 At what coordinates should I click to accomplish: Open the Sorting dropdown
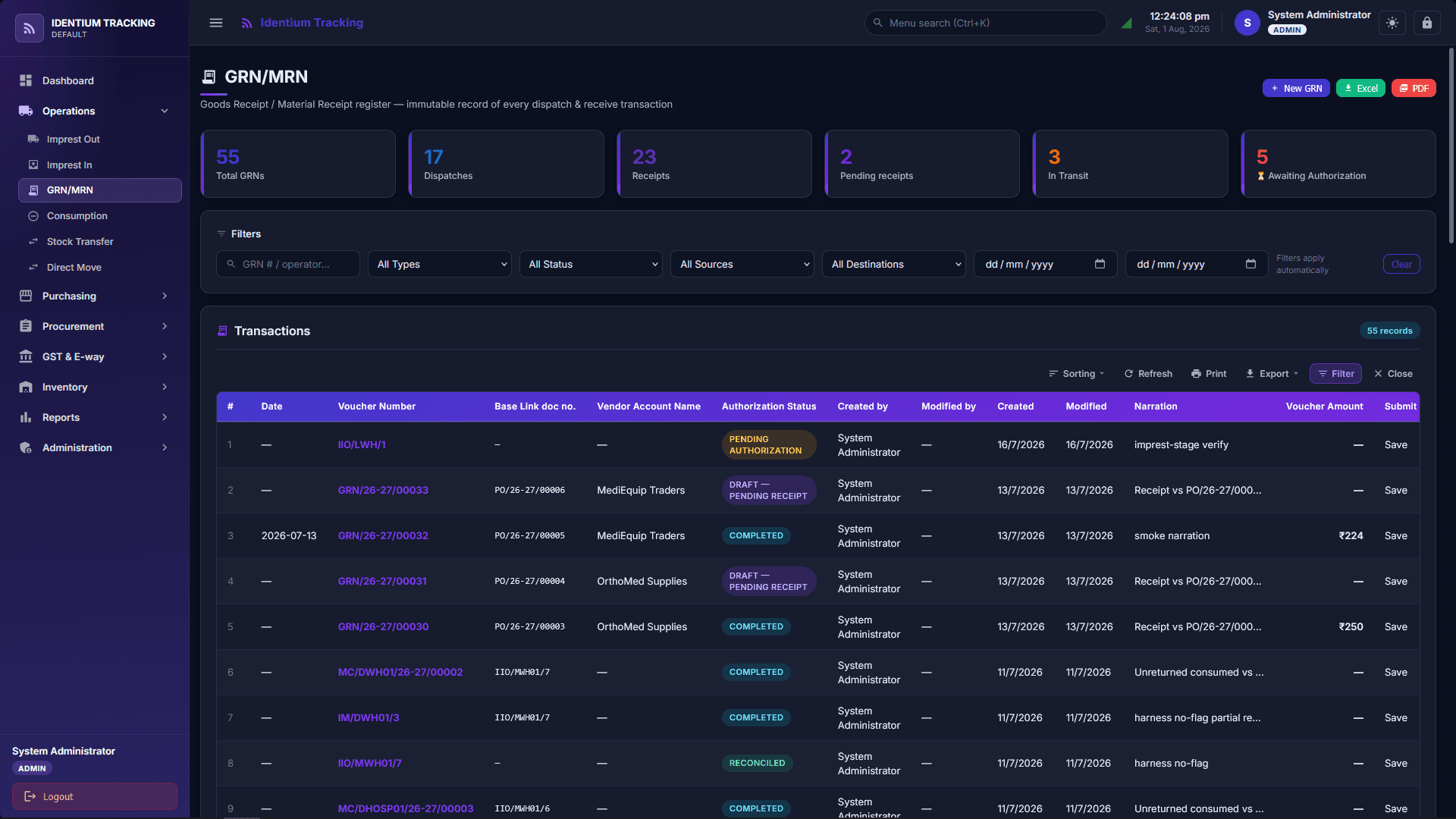(x=1077, y=374)
